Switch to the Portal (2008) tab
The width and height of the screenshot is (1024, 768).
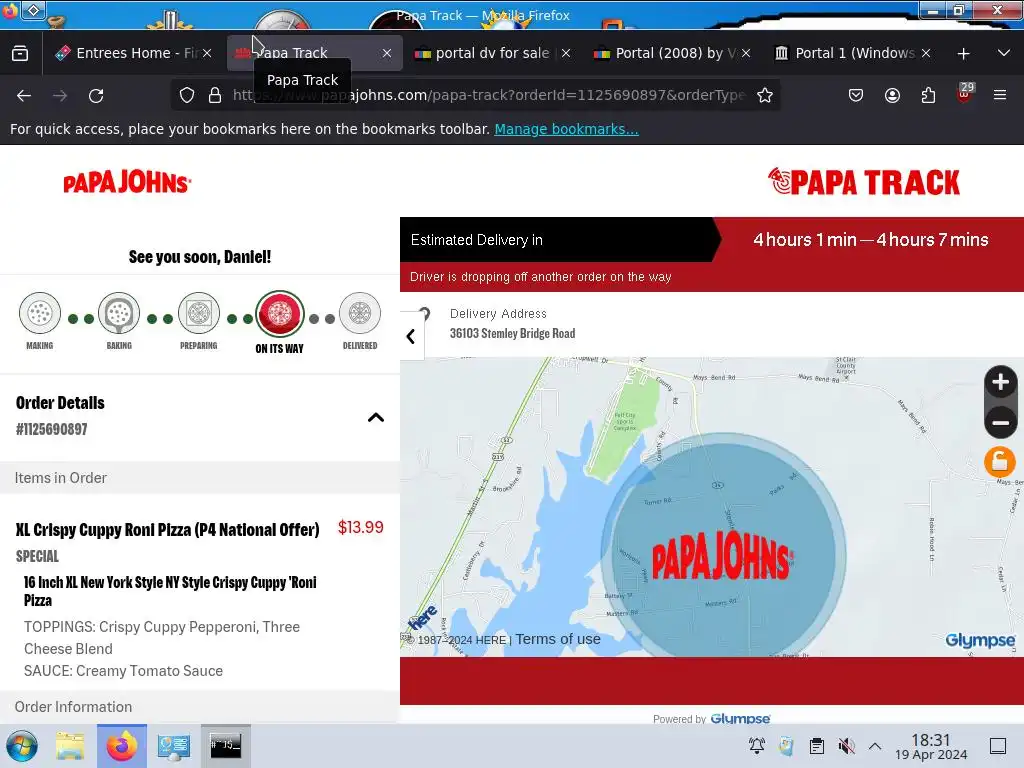point(673,53)
